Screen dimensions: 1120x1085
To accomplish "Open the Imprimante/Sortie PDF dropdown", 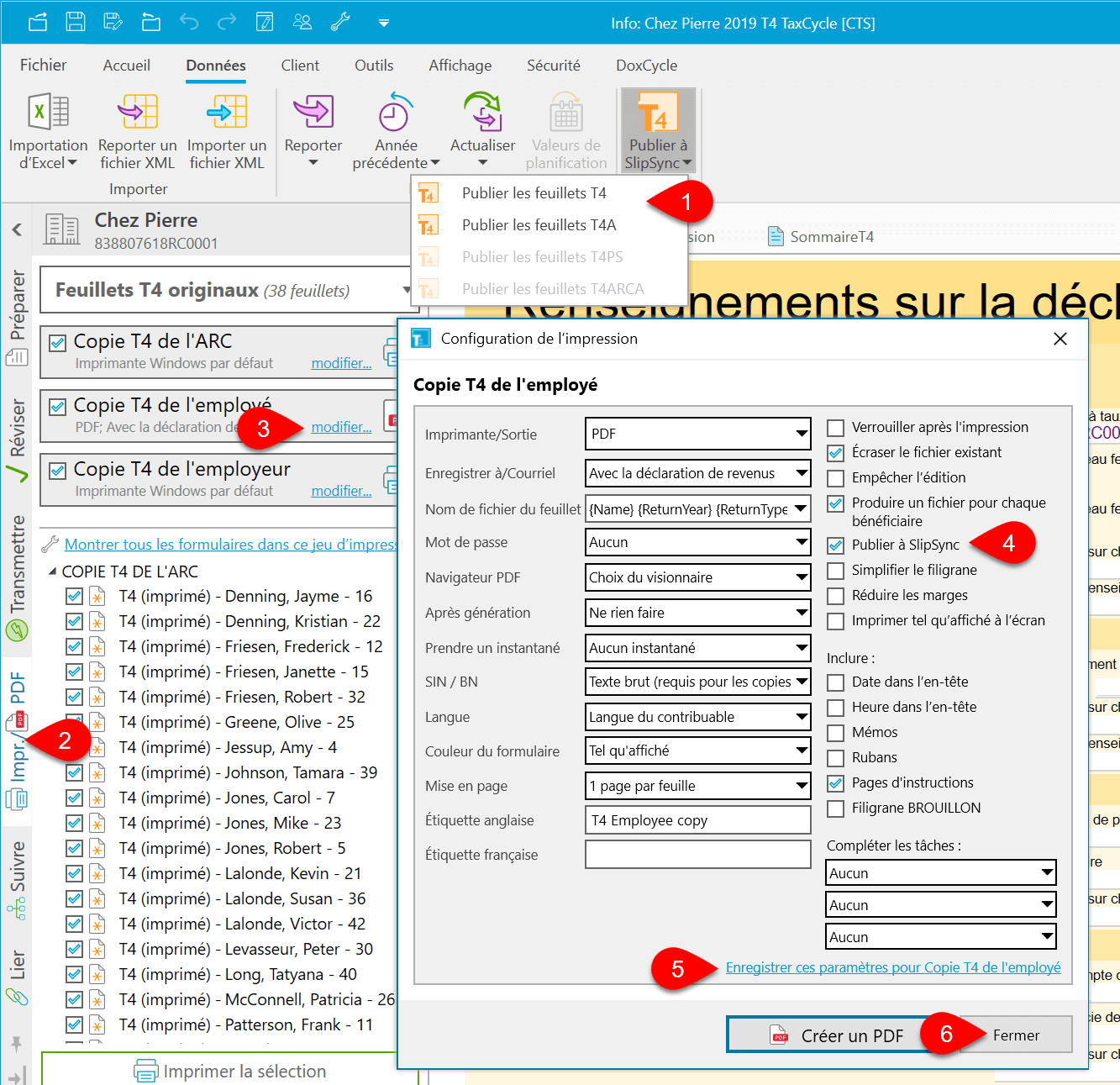I will click(x=698, y=434).
